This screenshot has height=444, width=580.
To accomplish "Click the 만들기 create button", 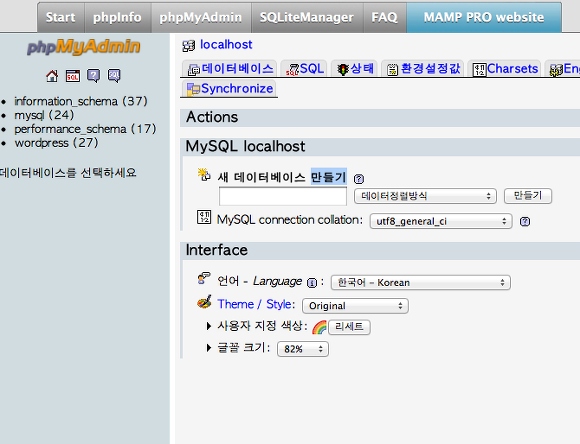I will [x=528, y=196].
